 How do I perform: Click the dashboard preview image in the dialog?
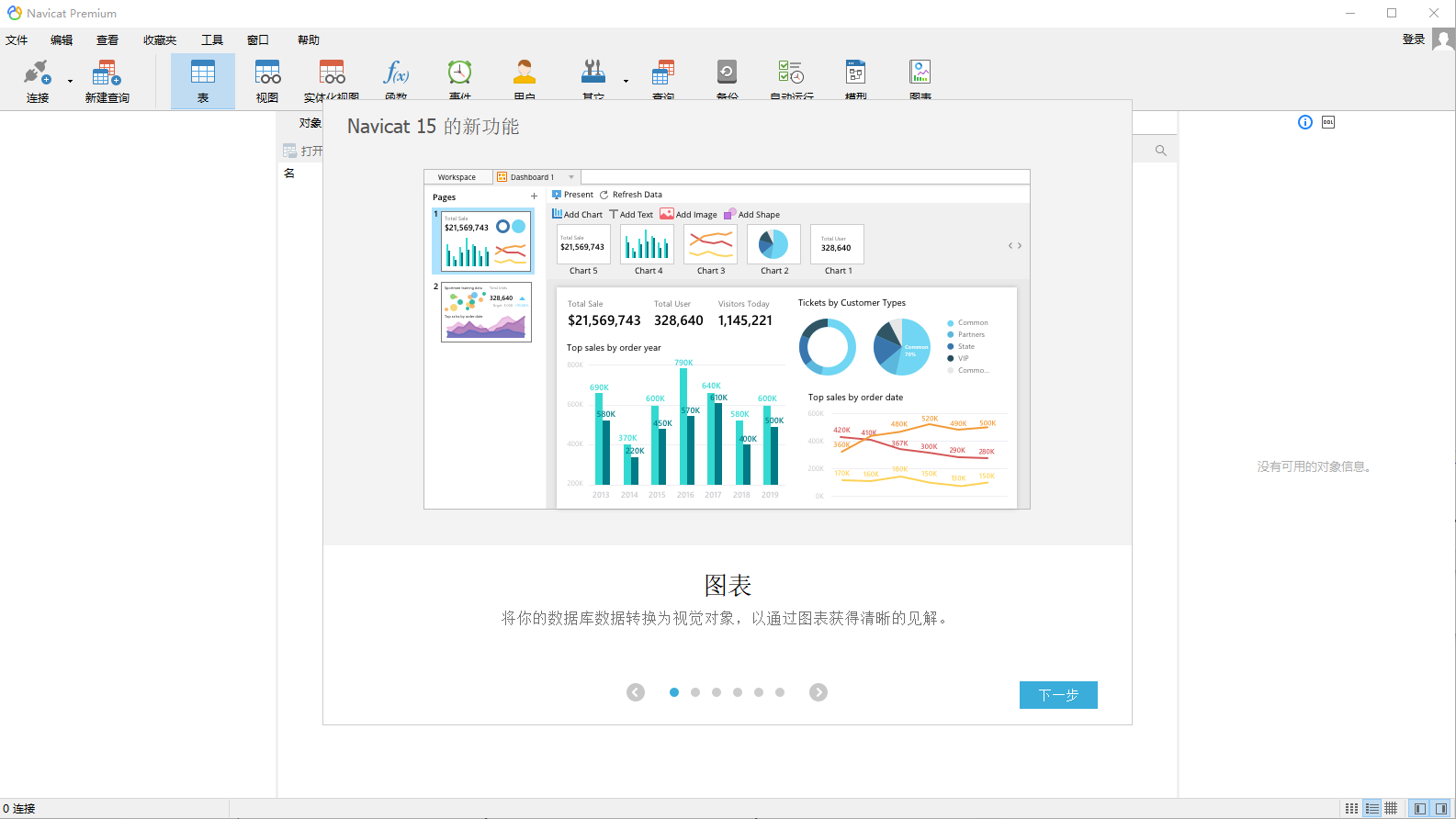pos(727,339)
